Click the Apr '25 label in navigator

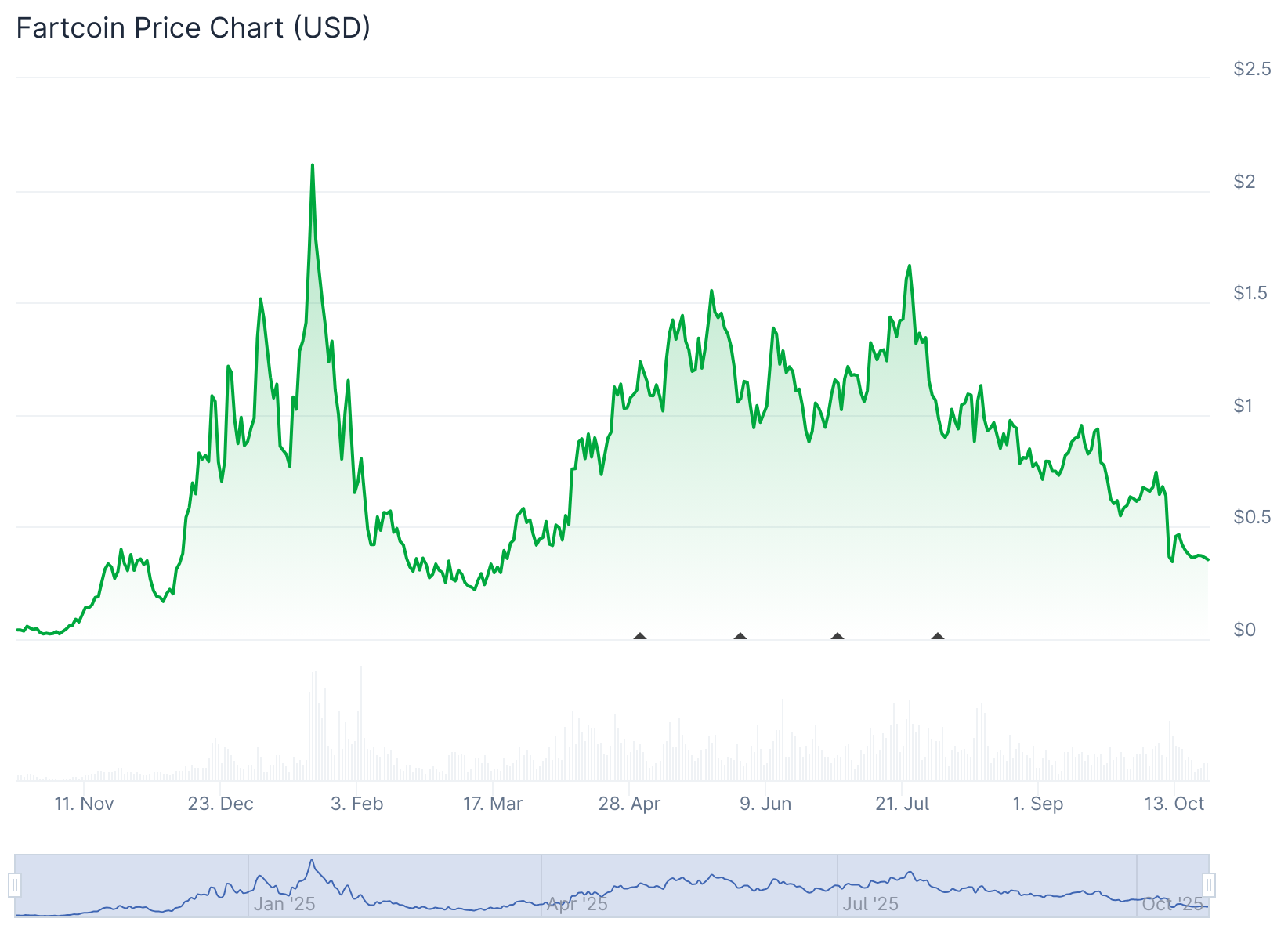pos(577,904)
